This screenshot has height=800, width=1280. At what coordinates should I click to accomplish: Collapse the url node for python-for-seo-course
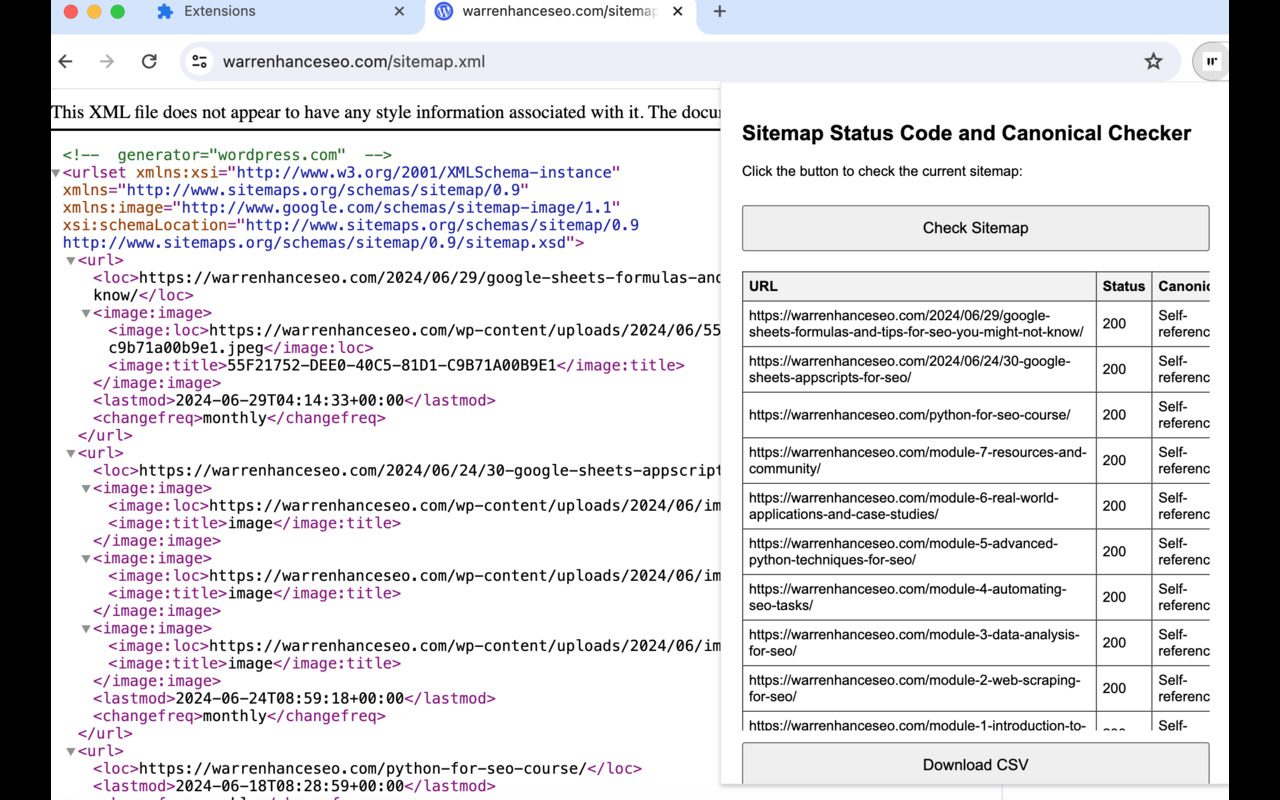point(70,752)
